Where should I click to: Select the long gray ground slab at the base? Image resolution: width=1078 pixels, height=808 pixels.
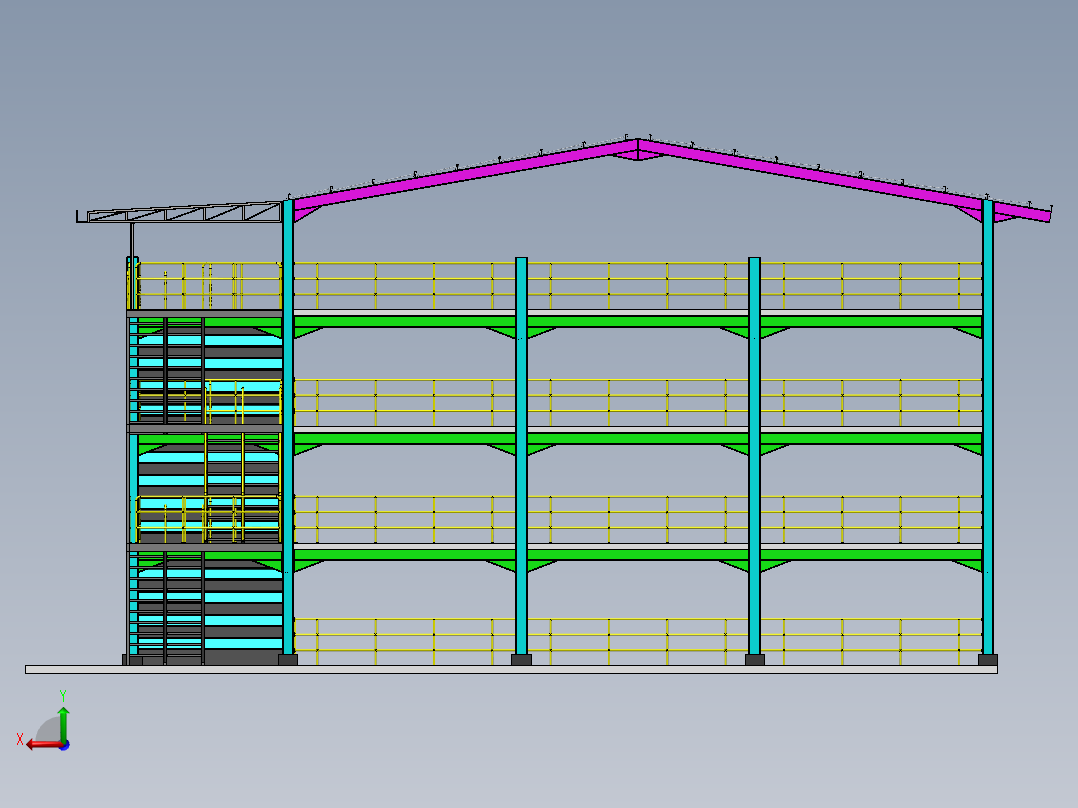coord(512,669)
